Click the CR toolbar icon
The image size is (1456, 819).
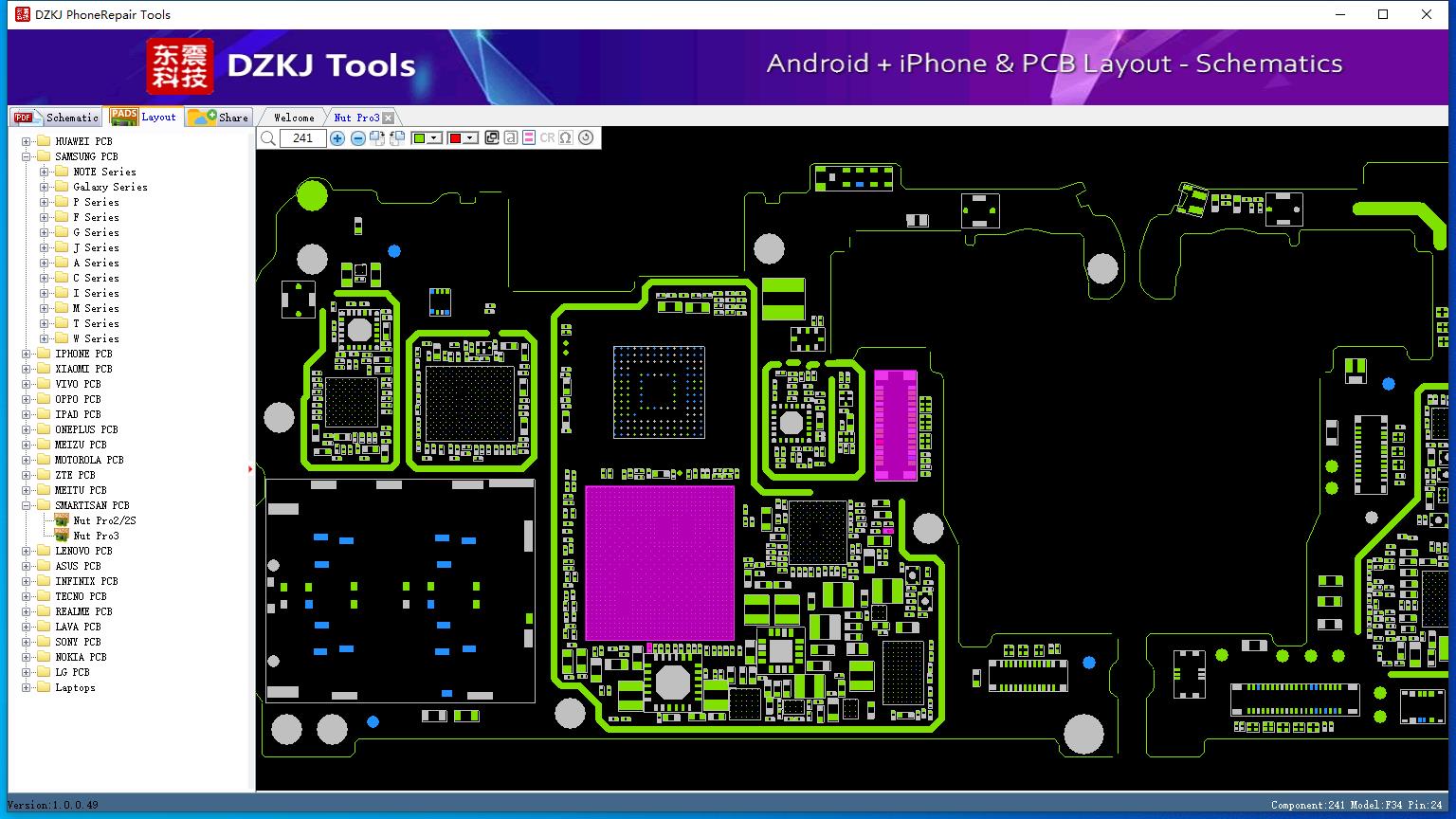[x=547, y=137]
